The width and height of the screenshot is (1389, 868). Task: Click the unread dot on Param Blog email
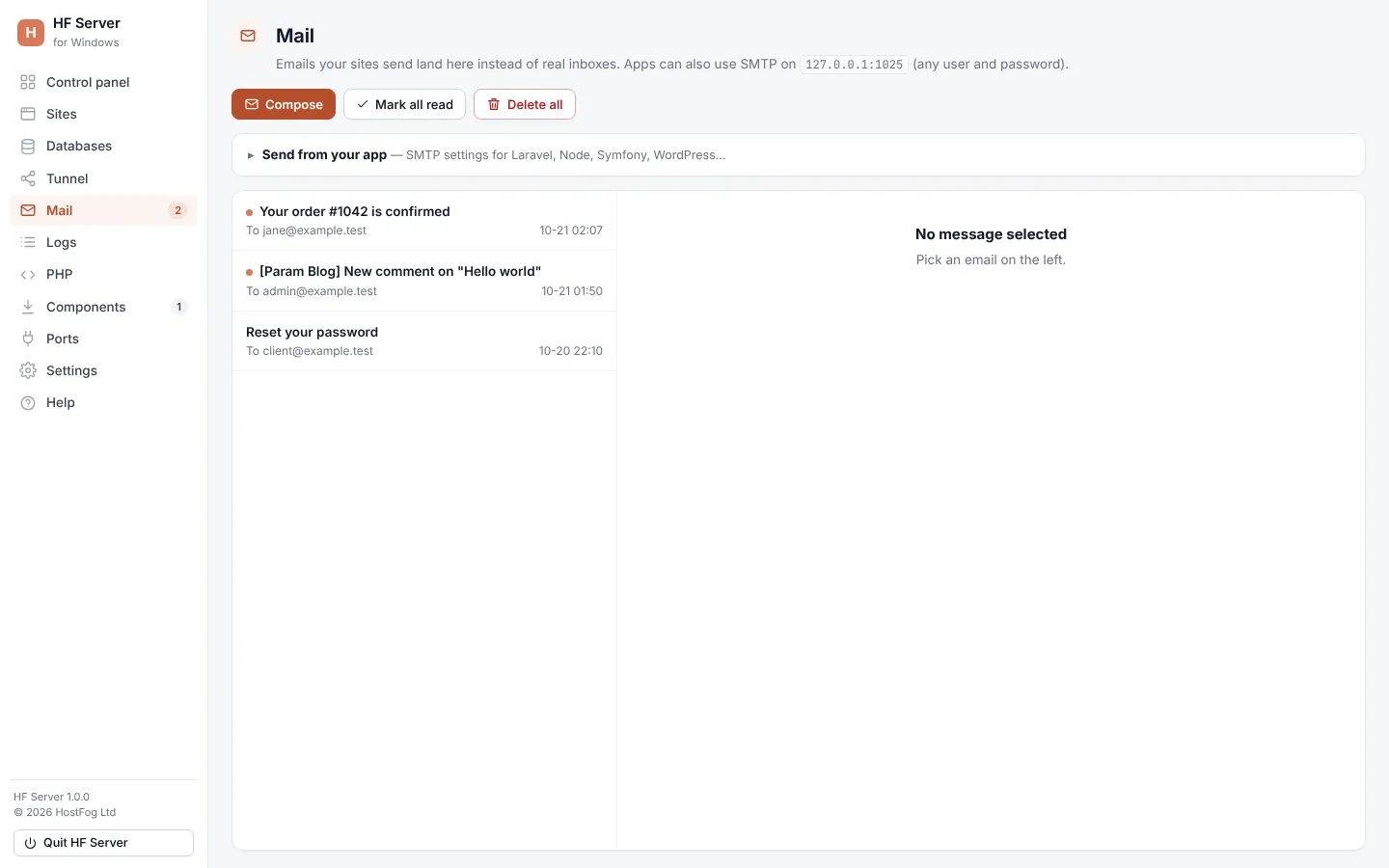point(249,272)
